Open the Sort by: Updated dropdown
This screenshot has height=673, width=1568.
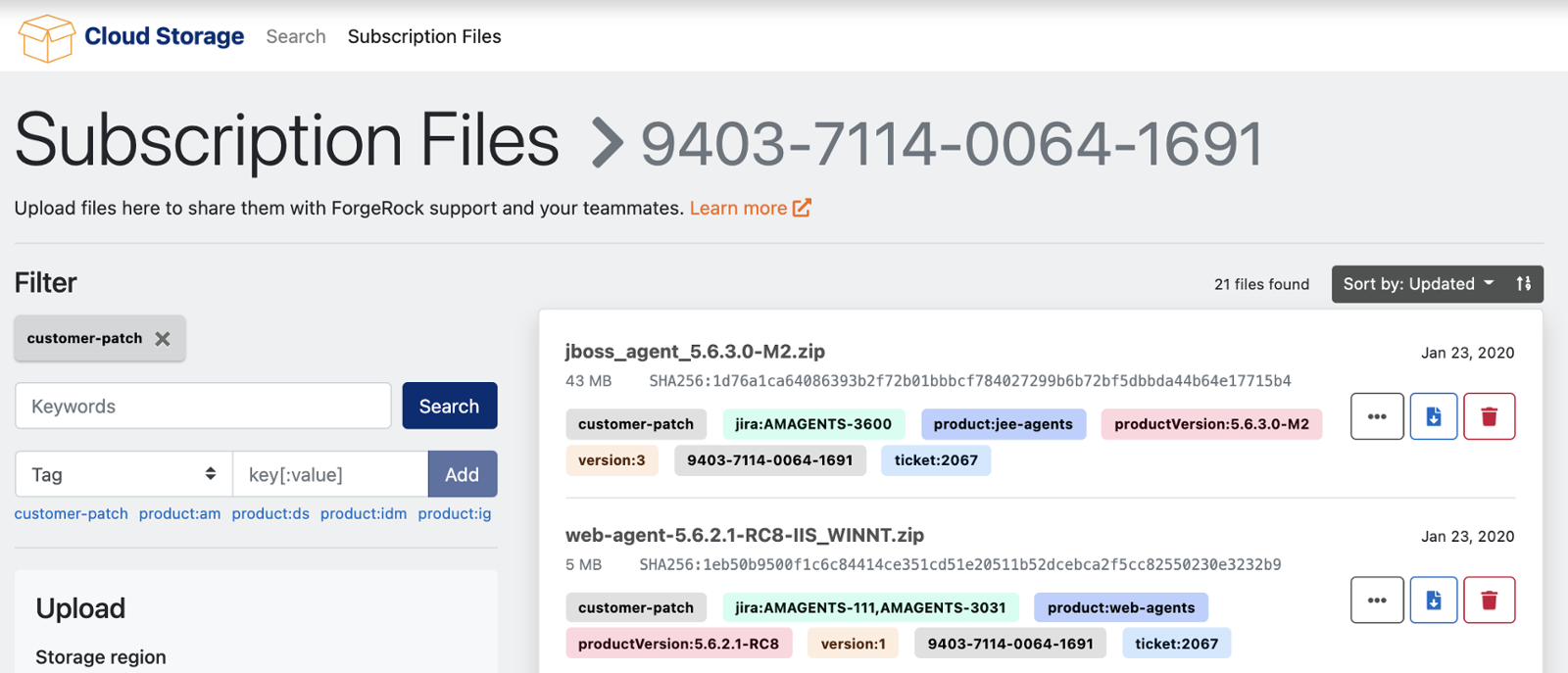pos(1417,284)
